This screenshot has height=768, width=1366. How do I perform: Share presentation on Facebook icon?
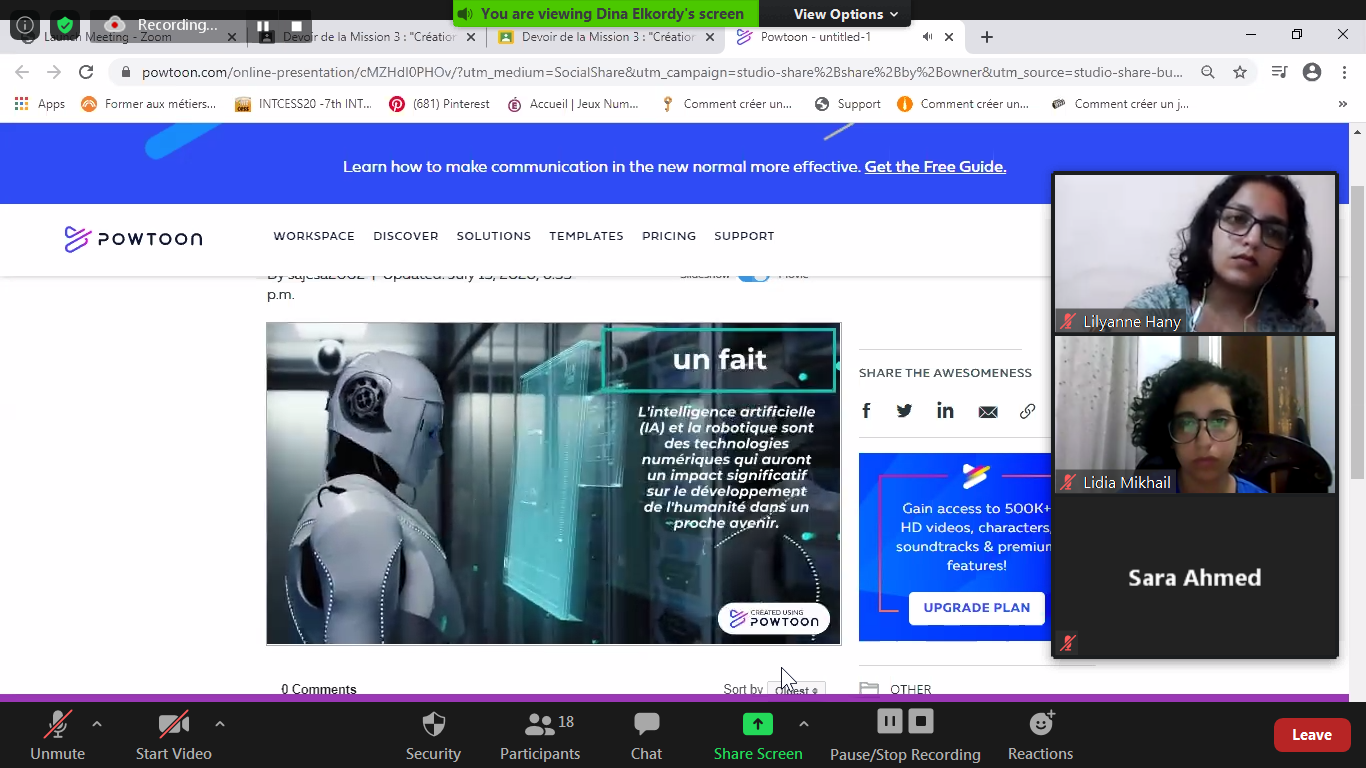(866, 411)
